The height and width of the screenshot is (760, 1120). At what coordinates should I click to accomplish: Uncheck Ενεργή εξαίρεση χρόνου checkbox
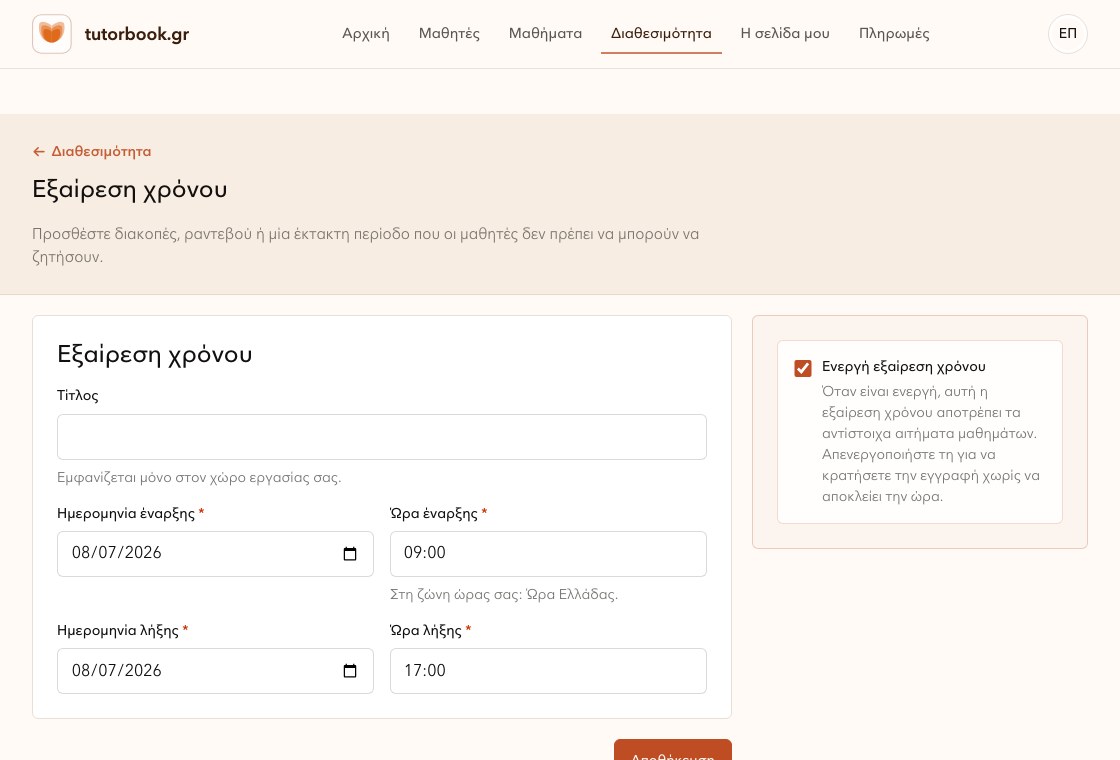(803, 368)
